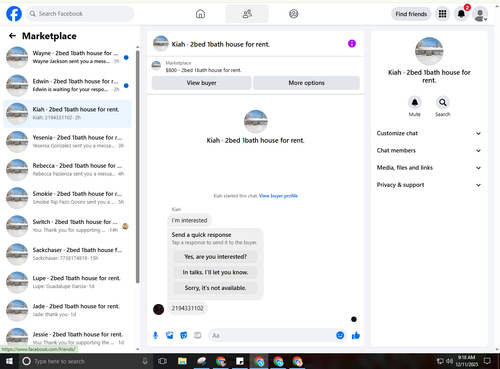Click the Find friends button

411,14
